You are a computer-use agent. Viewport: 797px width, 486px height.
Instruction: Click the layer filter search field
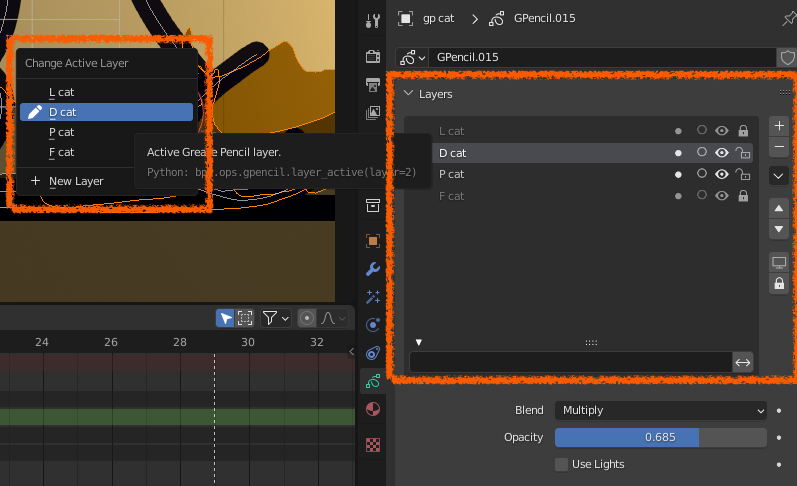(x=570, y=362)
